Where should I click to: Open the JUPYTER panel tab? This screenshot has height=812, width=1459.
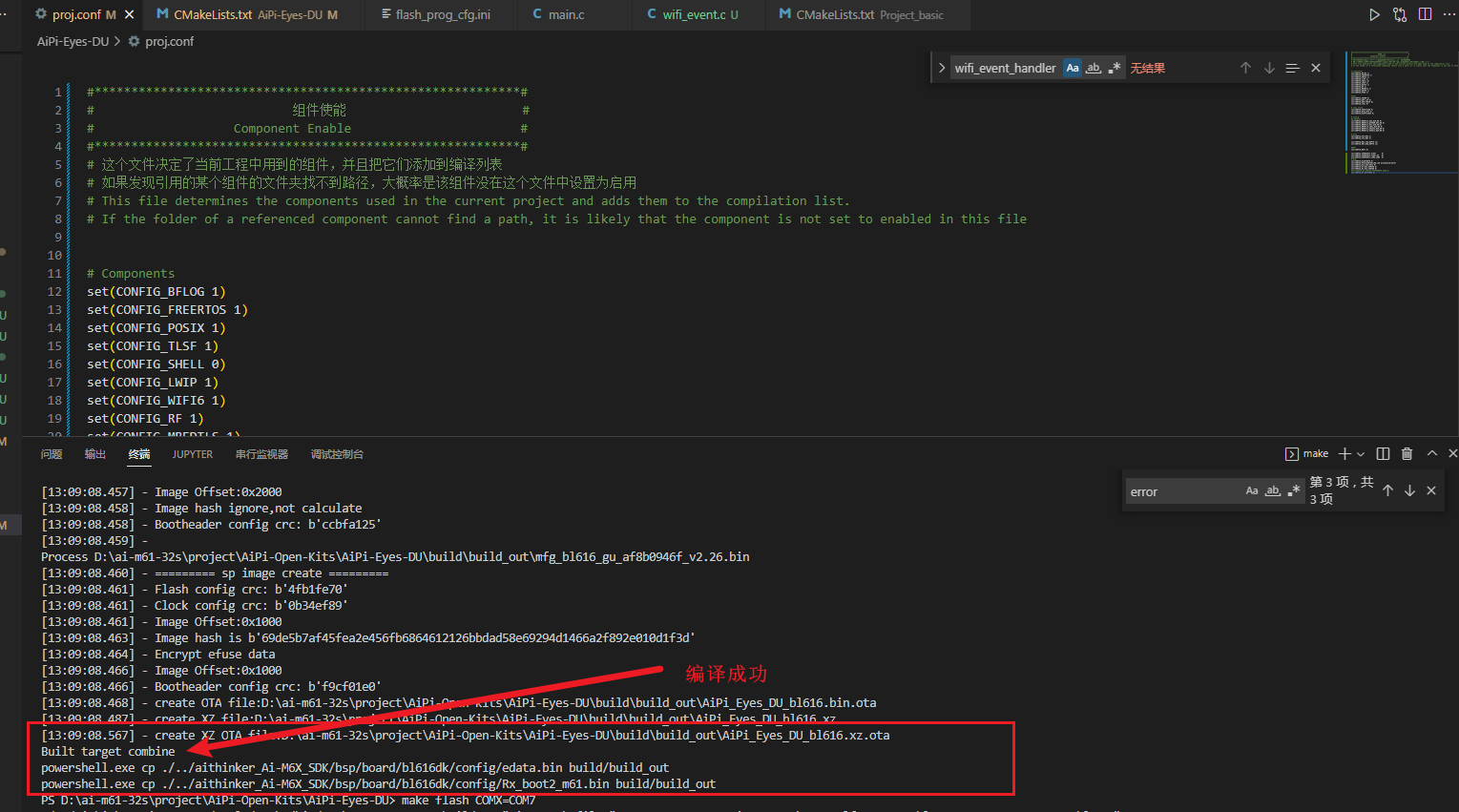click(x=193, y=454)
